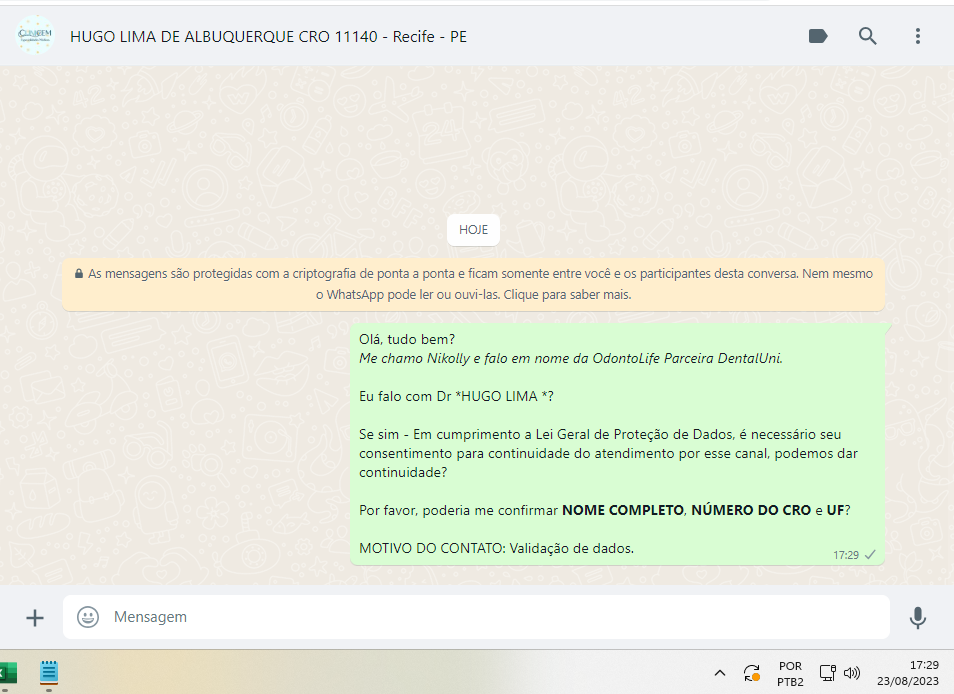Viewport: 954px width, 694px height.
Task: Click the lock icon in encryption notice
Action: [x=78, y=274]
